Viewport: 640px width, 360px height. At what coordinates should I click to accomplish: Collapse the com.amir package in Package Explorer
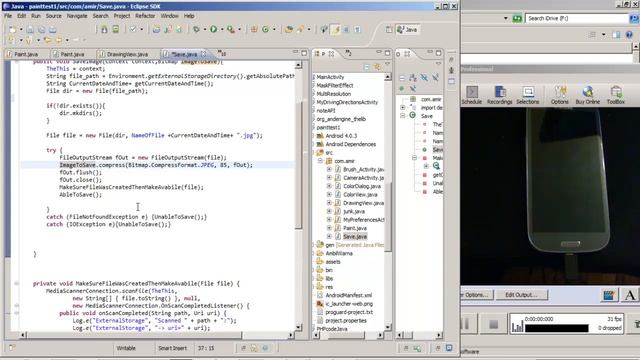pyautogui.click(x=320, y=161)
